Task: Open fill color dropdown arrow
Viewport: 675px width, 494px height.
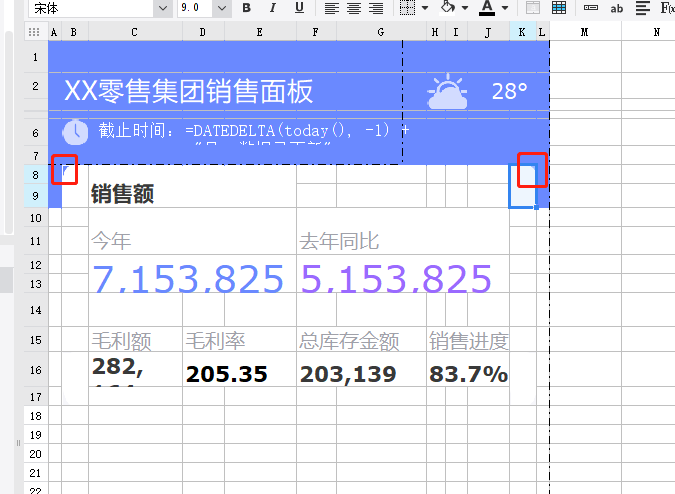Action: [465, 8]
